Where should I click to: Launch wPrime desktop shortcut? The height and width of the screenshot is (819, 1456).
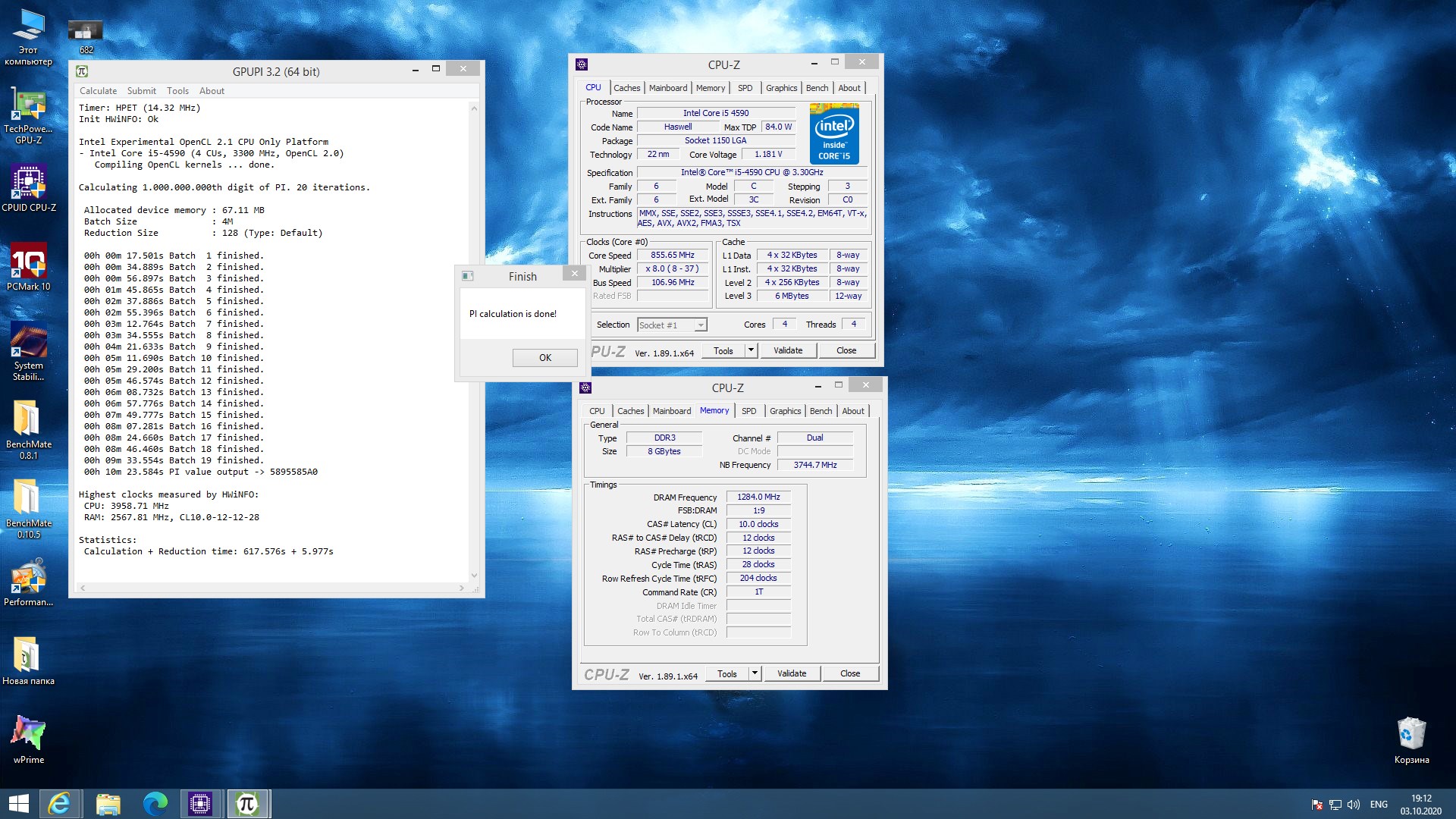[28, 740]
